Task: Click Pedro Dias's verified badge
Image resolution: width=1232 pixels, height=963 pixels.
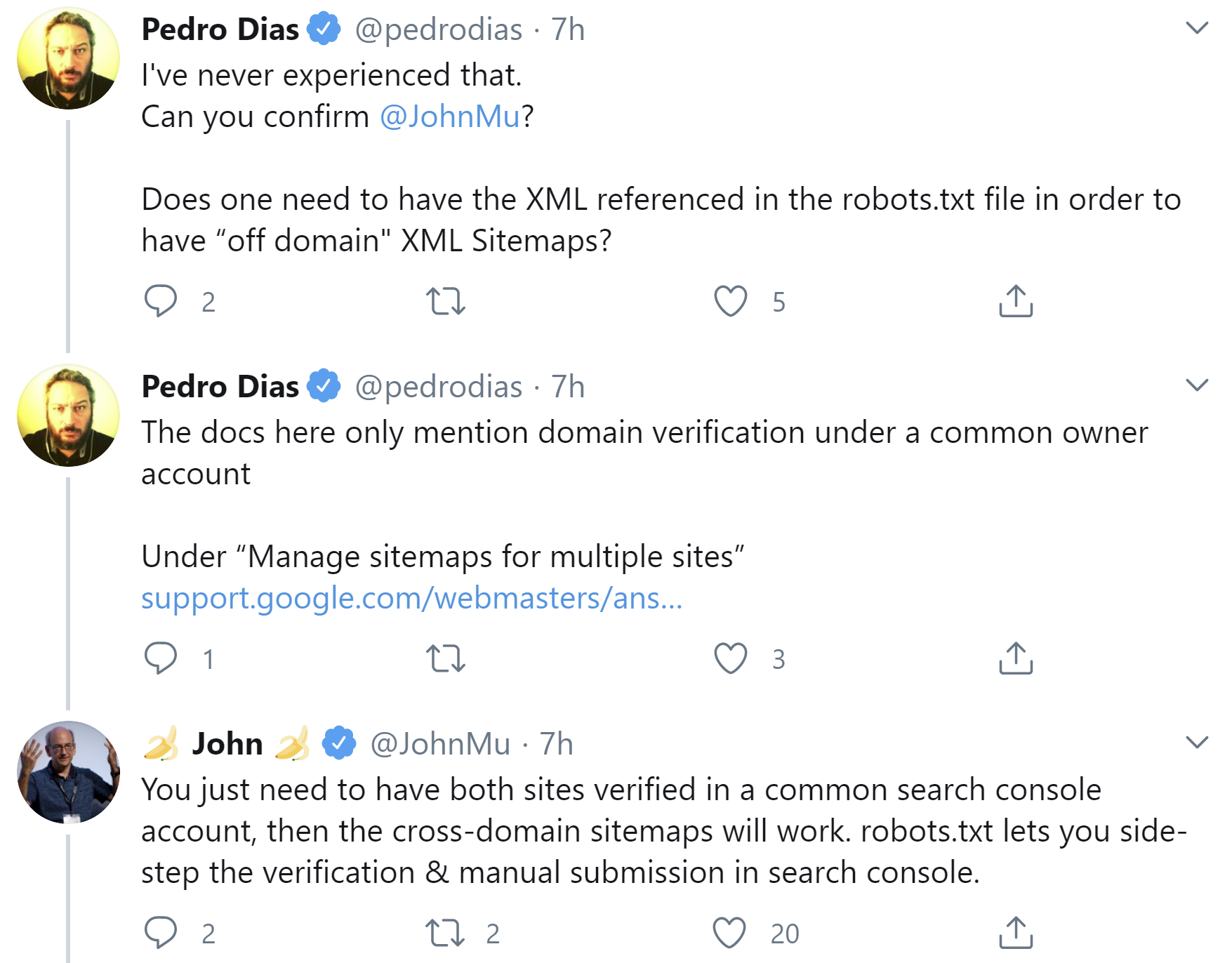Action: pyautogui.click(x=324, y=29)
